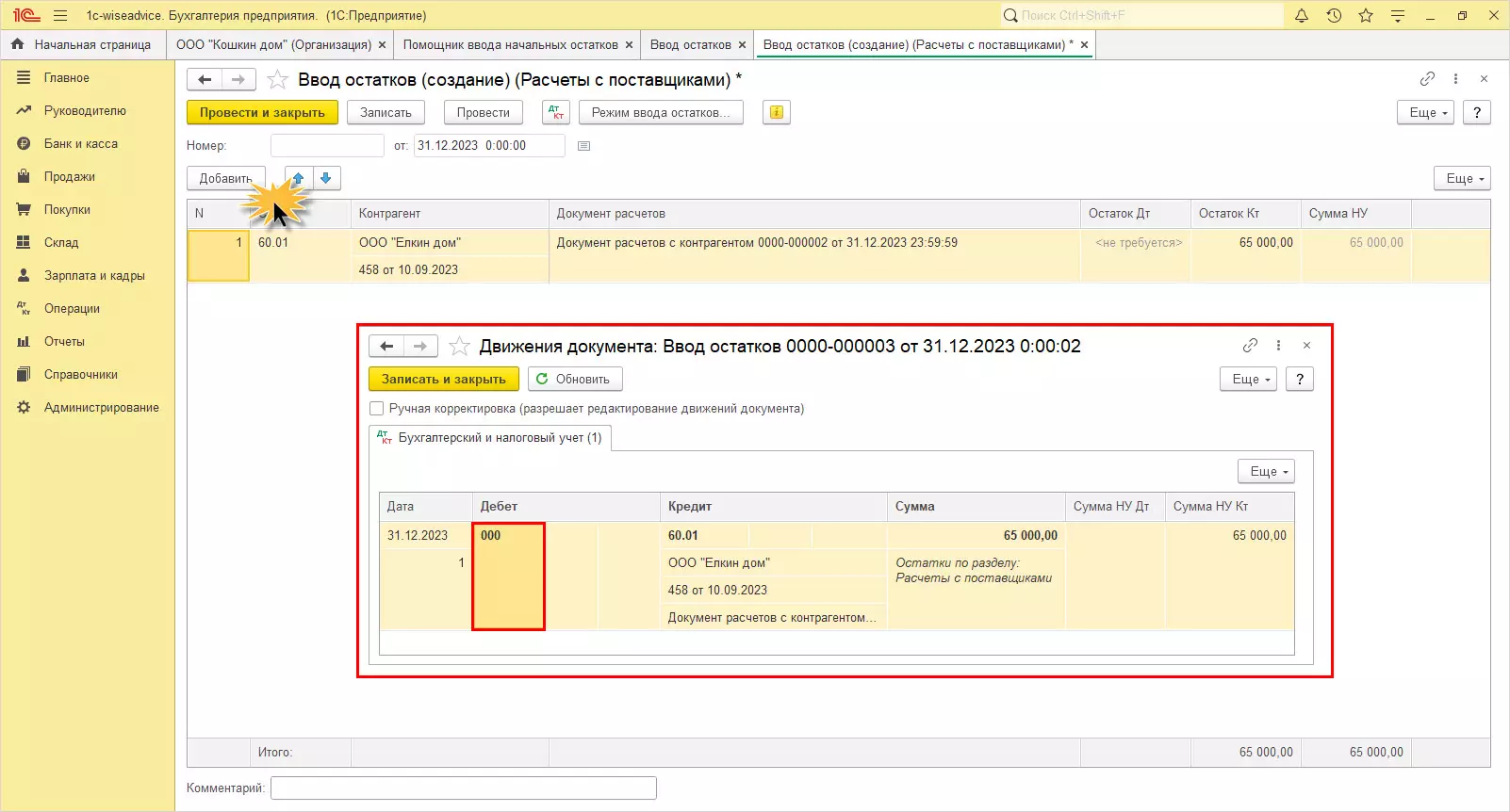1510x812 pixels.
Task: Open the date picker icon next to date
Action: point(583,146)
